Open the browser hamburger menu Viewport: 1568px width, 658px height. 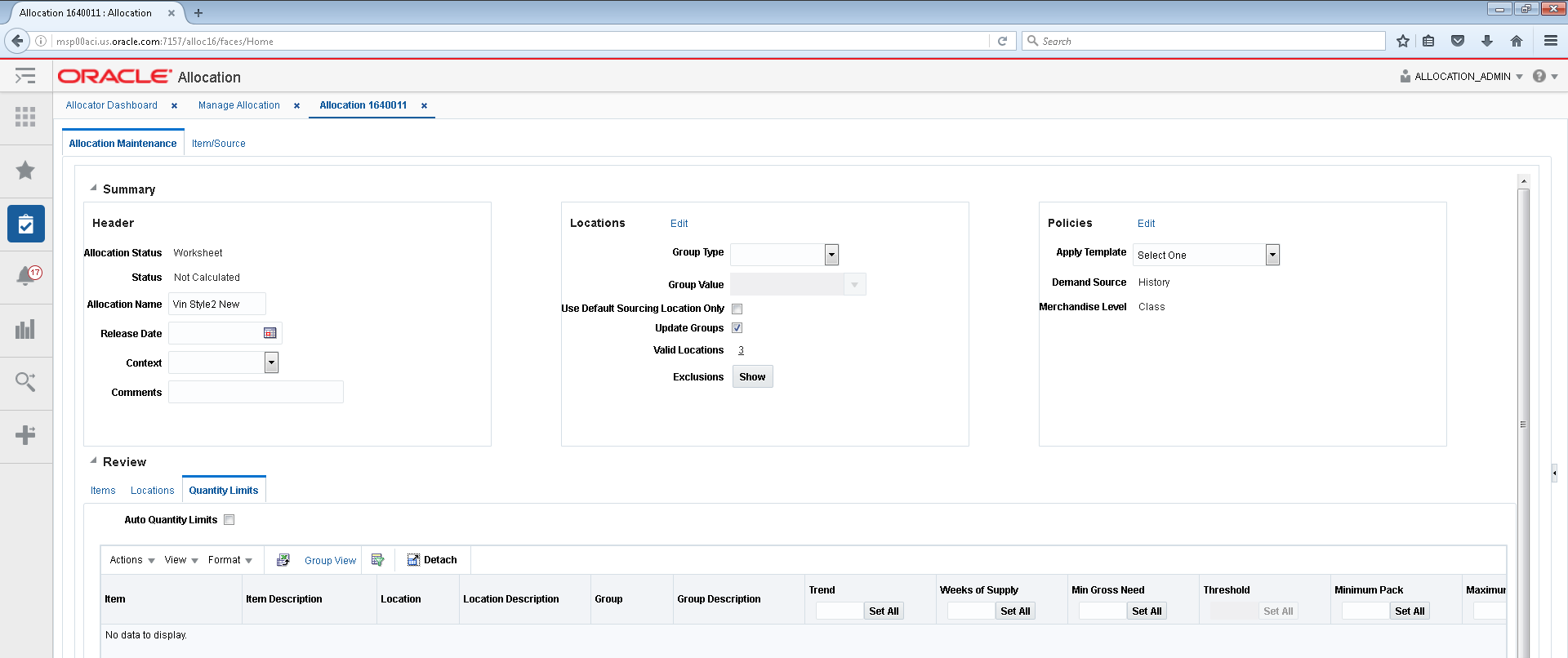pos(1551,41)
